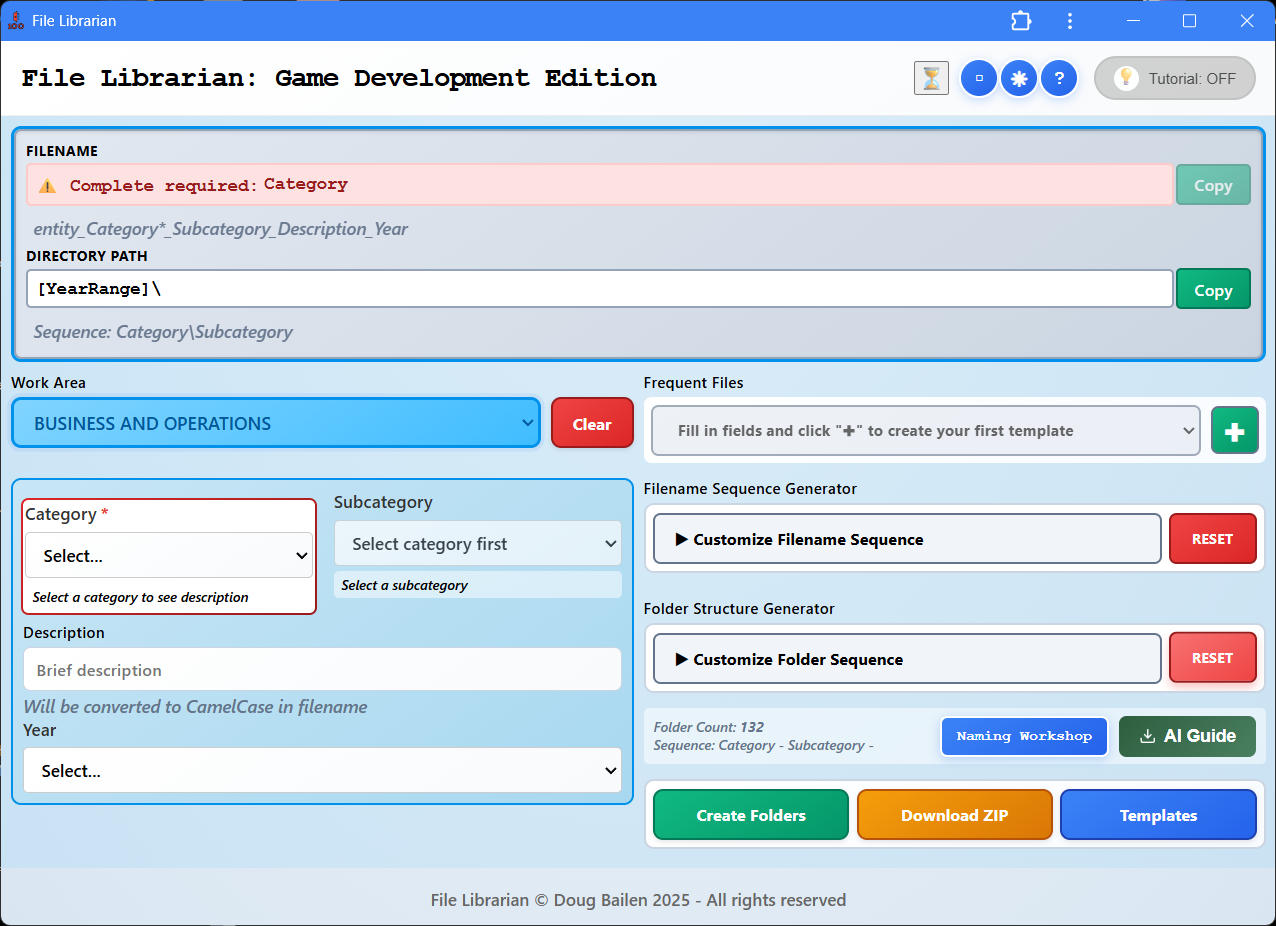Expand Customize Folder Sequence

pyautogui.click(x=907, y=659)
